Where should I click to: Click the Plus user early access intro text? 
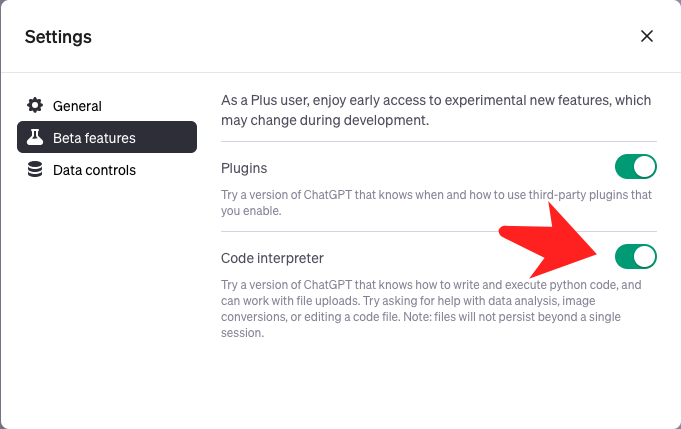436,110
